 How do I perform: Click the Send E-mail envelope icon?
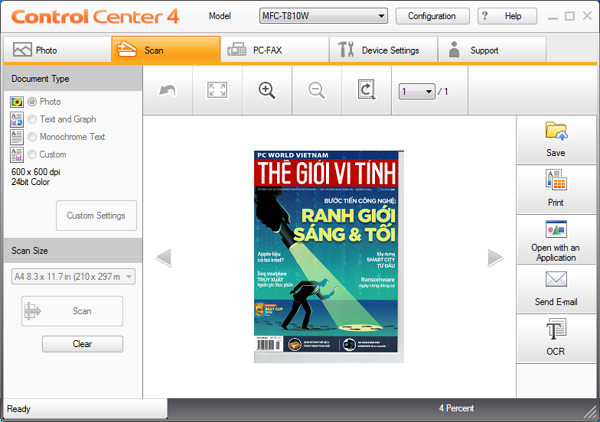(556, 279)
